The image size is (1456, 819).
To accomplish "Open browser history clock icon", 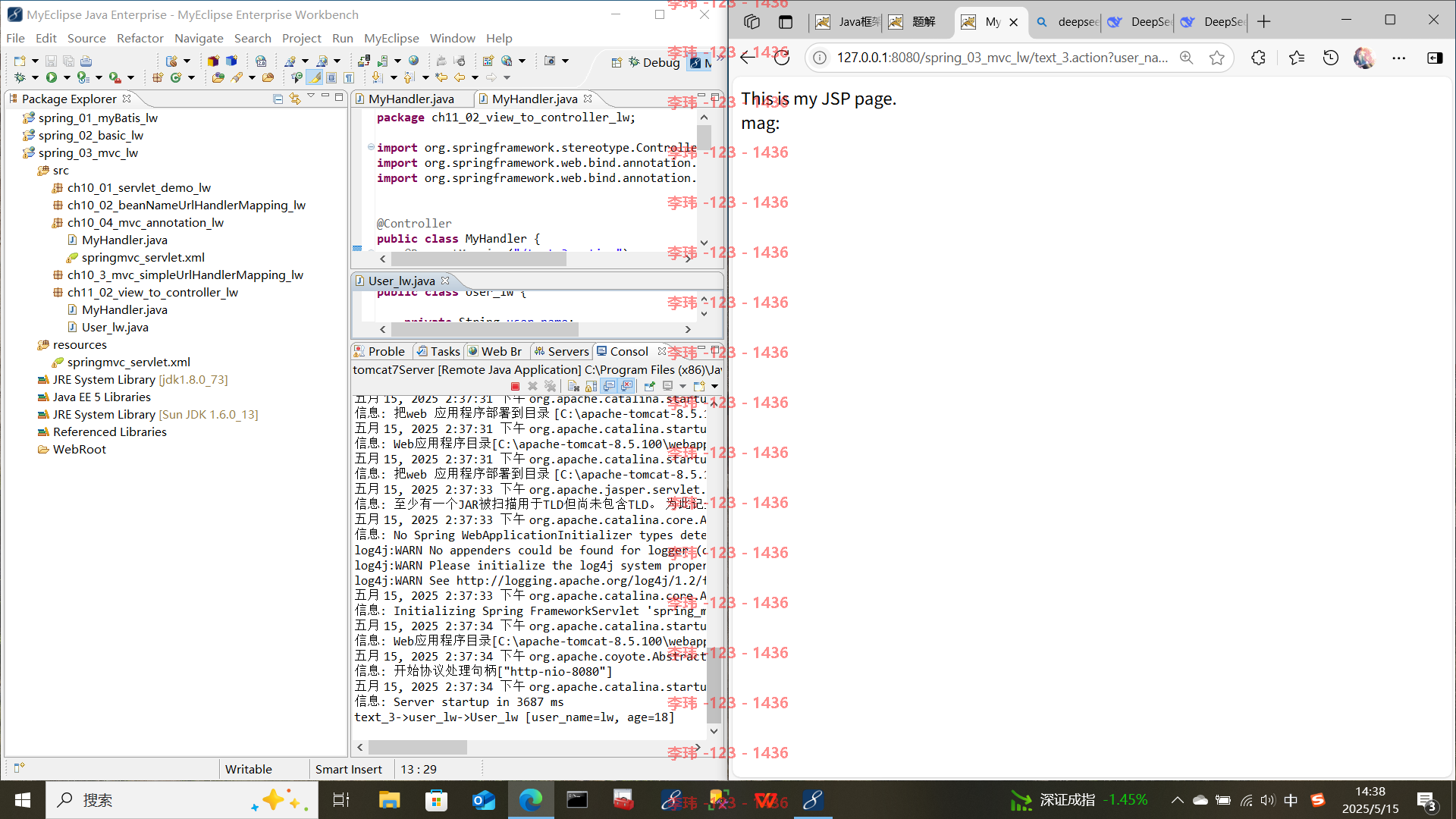I will pos(1330,58).
